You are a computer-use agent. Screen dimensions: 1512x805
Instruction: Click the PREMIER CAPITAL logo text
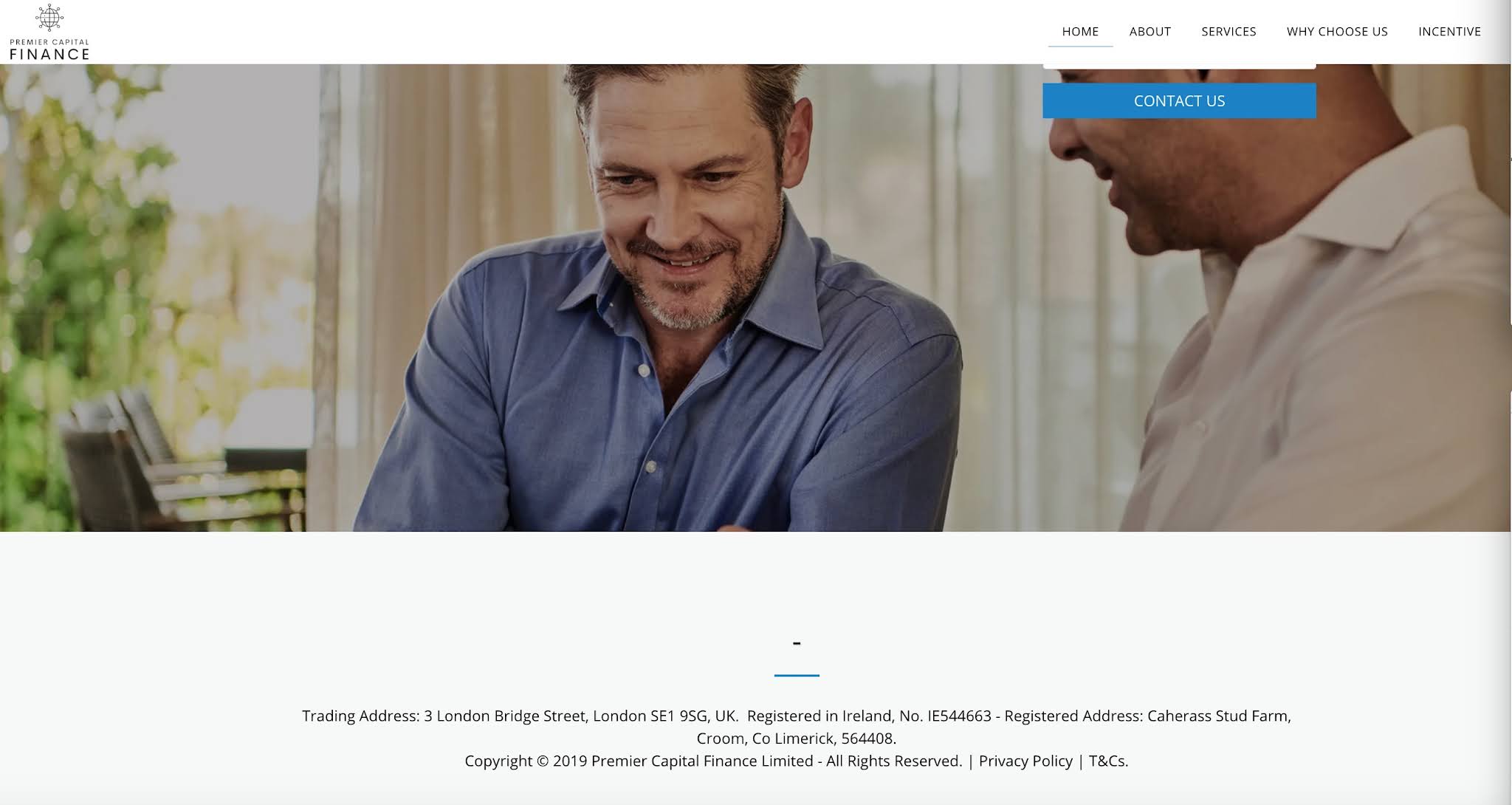[49, 42]
